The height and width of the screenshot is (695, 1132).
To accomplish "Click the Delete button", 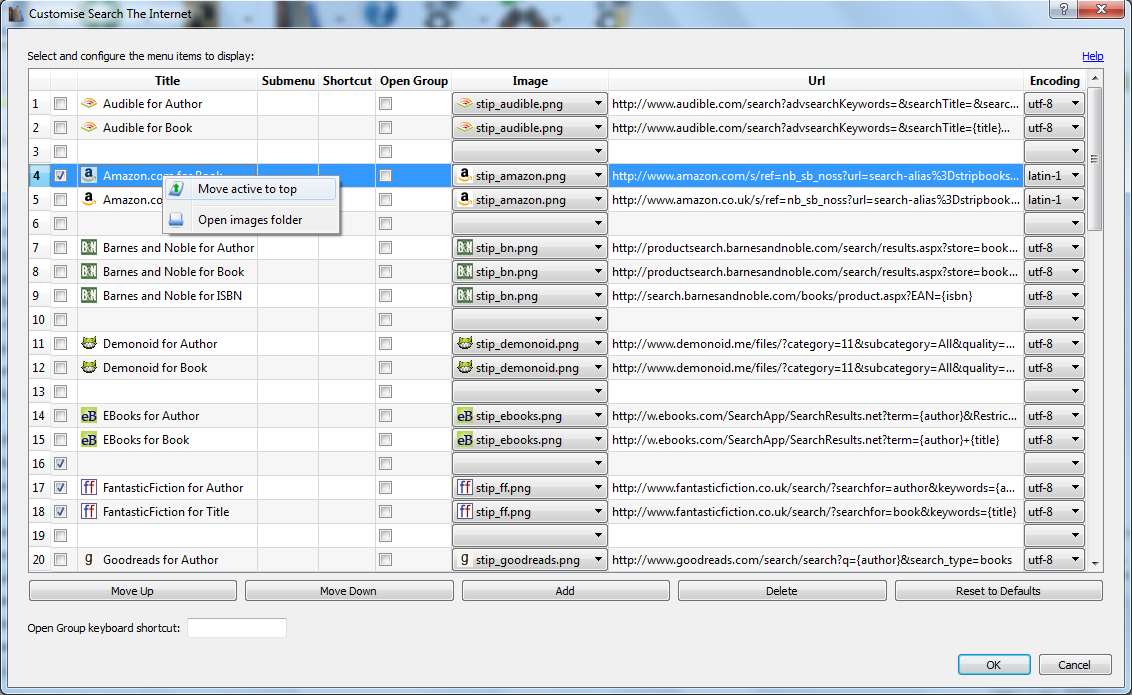I will pyautogui.click(x=782, y=590).
